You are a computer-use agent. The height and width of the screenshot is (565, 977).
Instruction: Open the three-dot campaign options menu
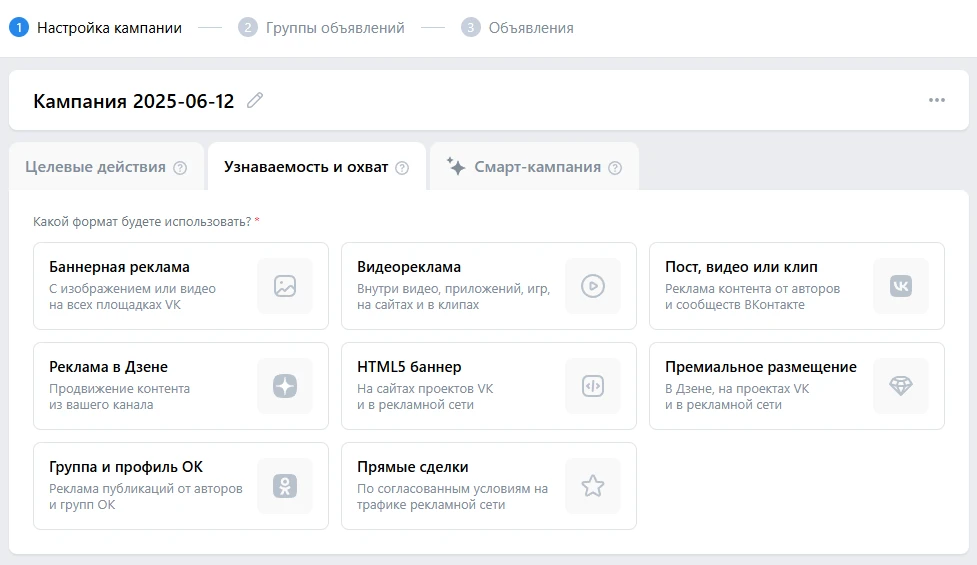pyautogui.click(x=936, y=100)
